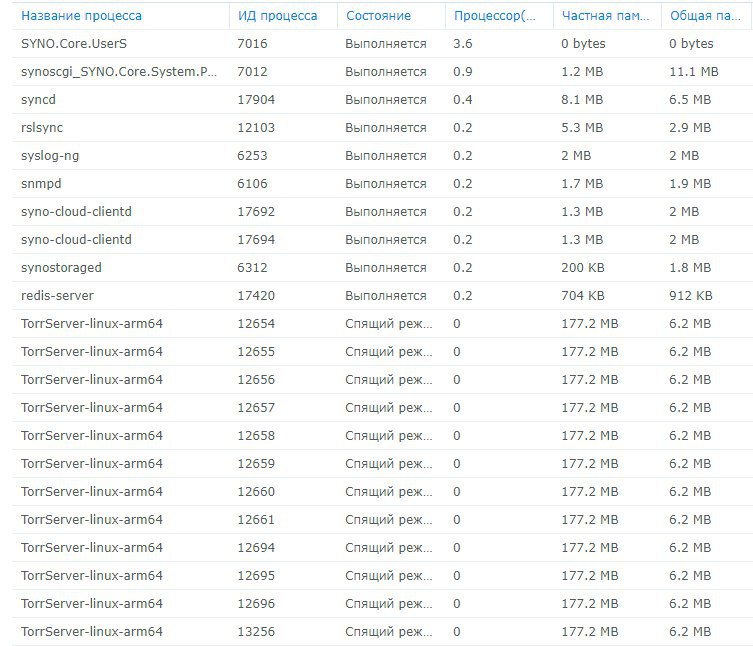753x646 pixels.
Task: Select the synostoraged process name
Action: click(61, 268)
